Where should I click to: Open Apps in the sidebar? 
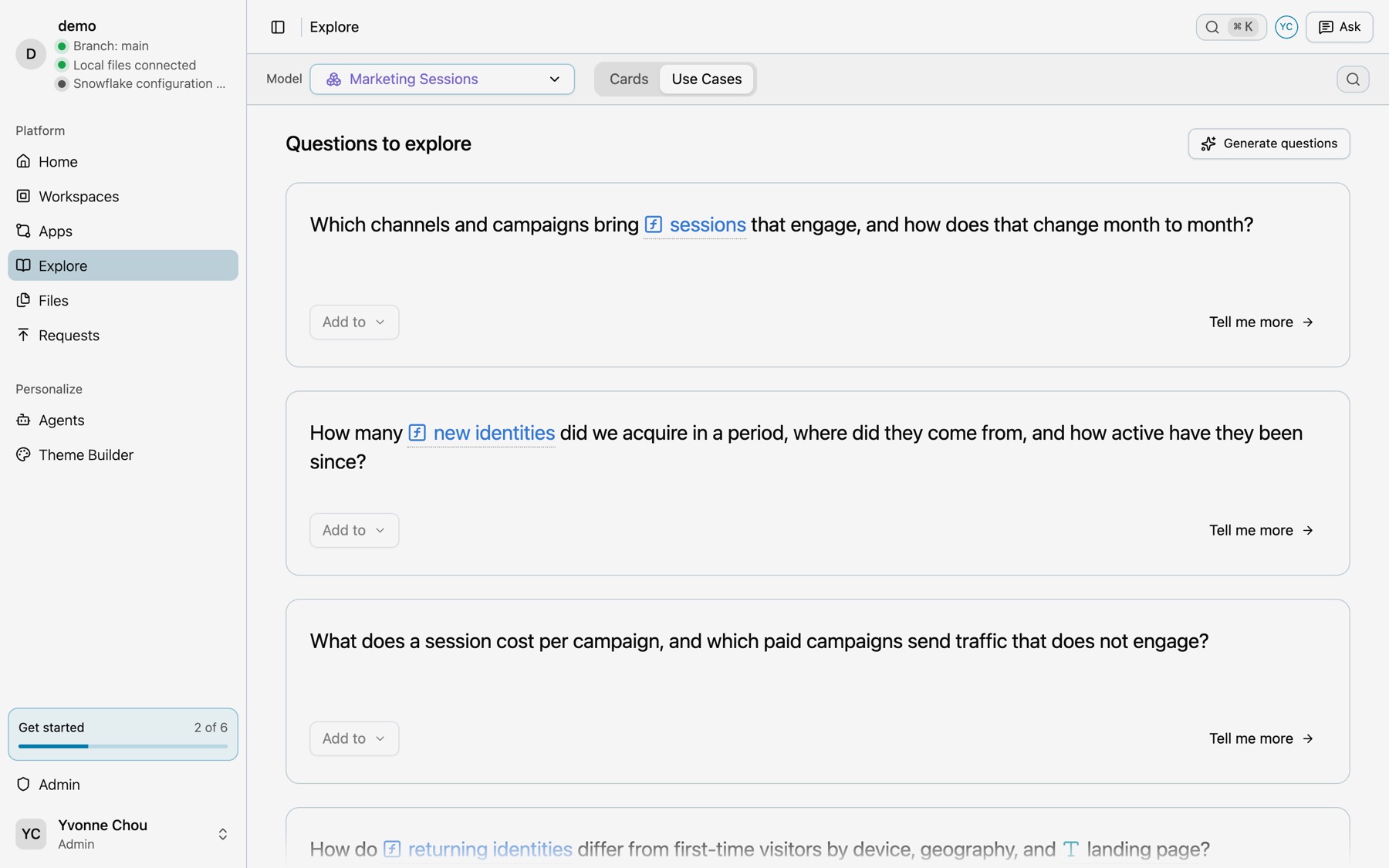[123, 231]
